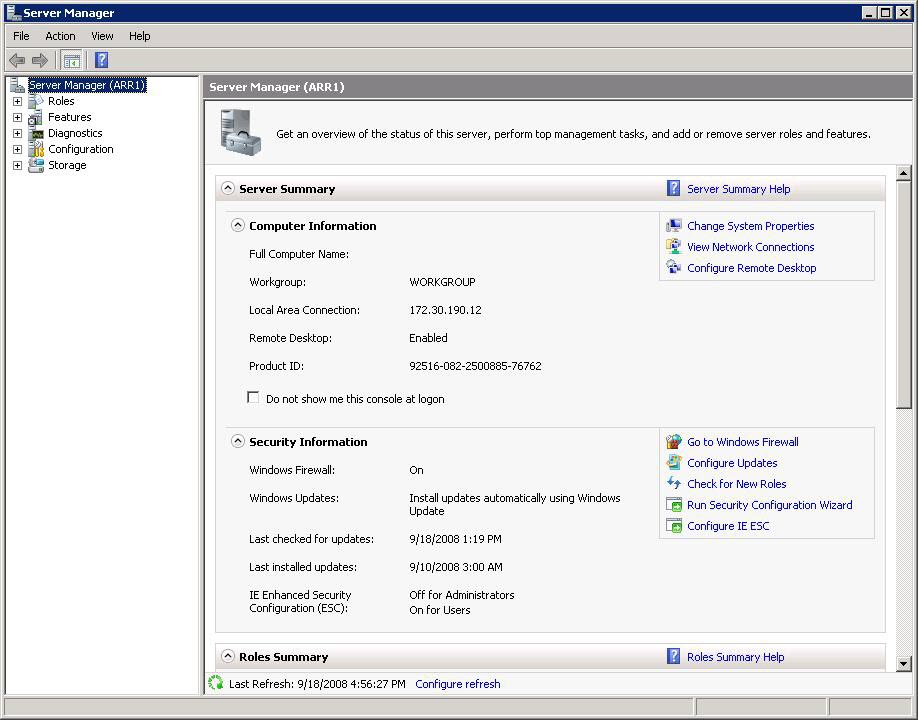Click the Server Summary Help question mark icon
This screenshot has width=918, height=720.
[673, 188]
